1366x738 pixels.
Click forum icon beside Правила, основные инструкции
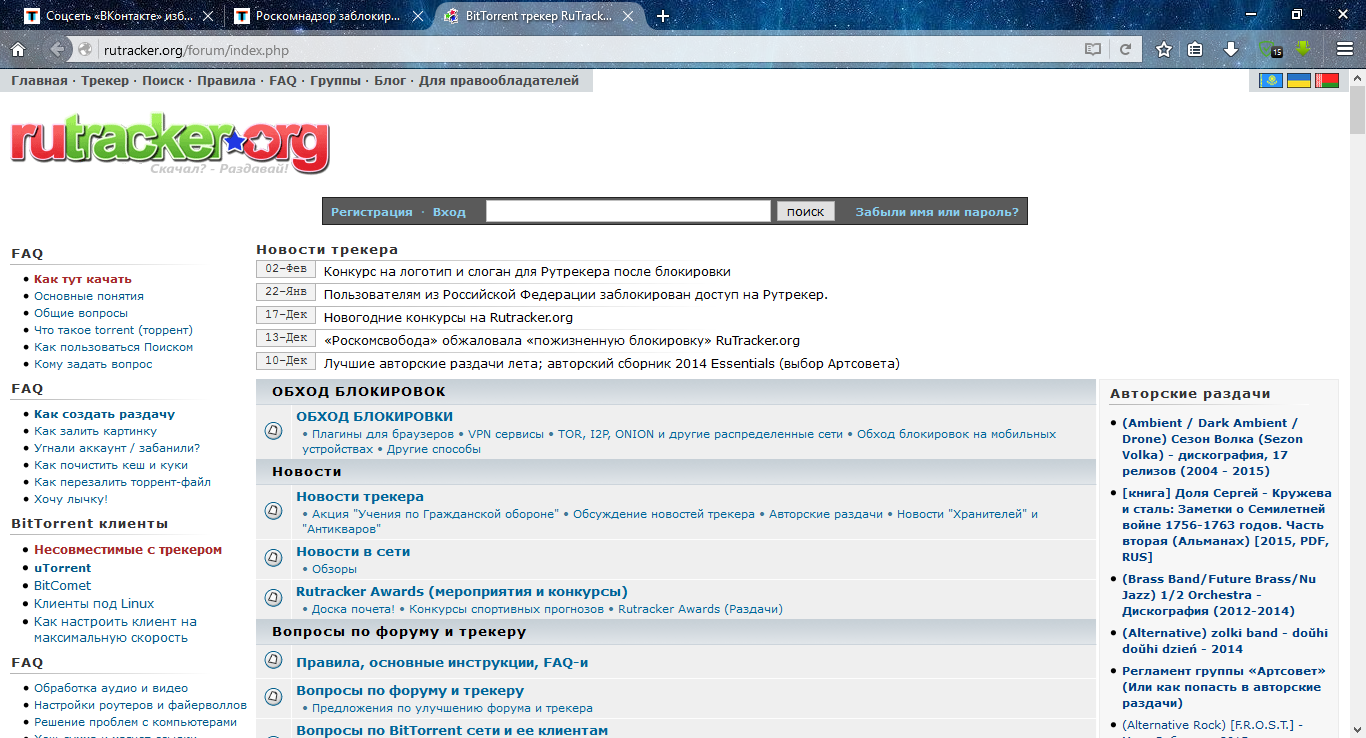point(273,660)
